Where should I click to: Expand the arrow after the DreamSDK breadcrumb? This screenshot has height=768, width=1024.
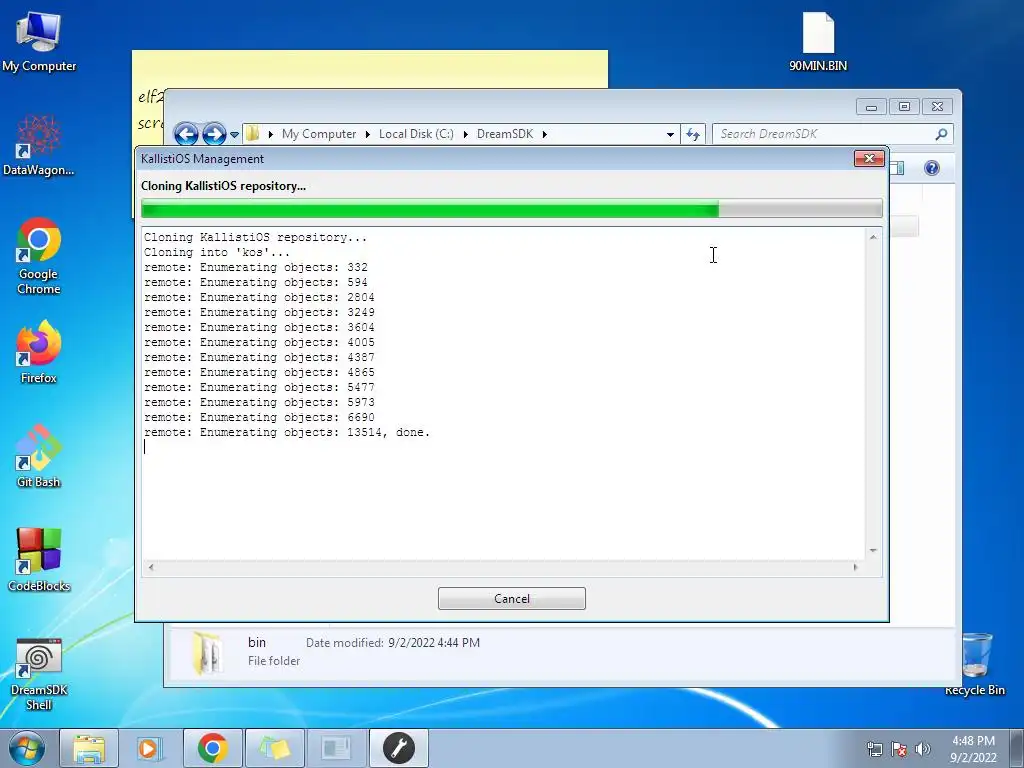click(x=545, y=134)
